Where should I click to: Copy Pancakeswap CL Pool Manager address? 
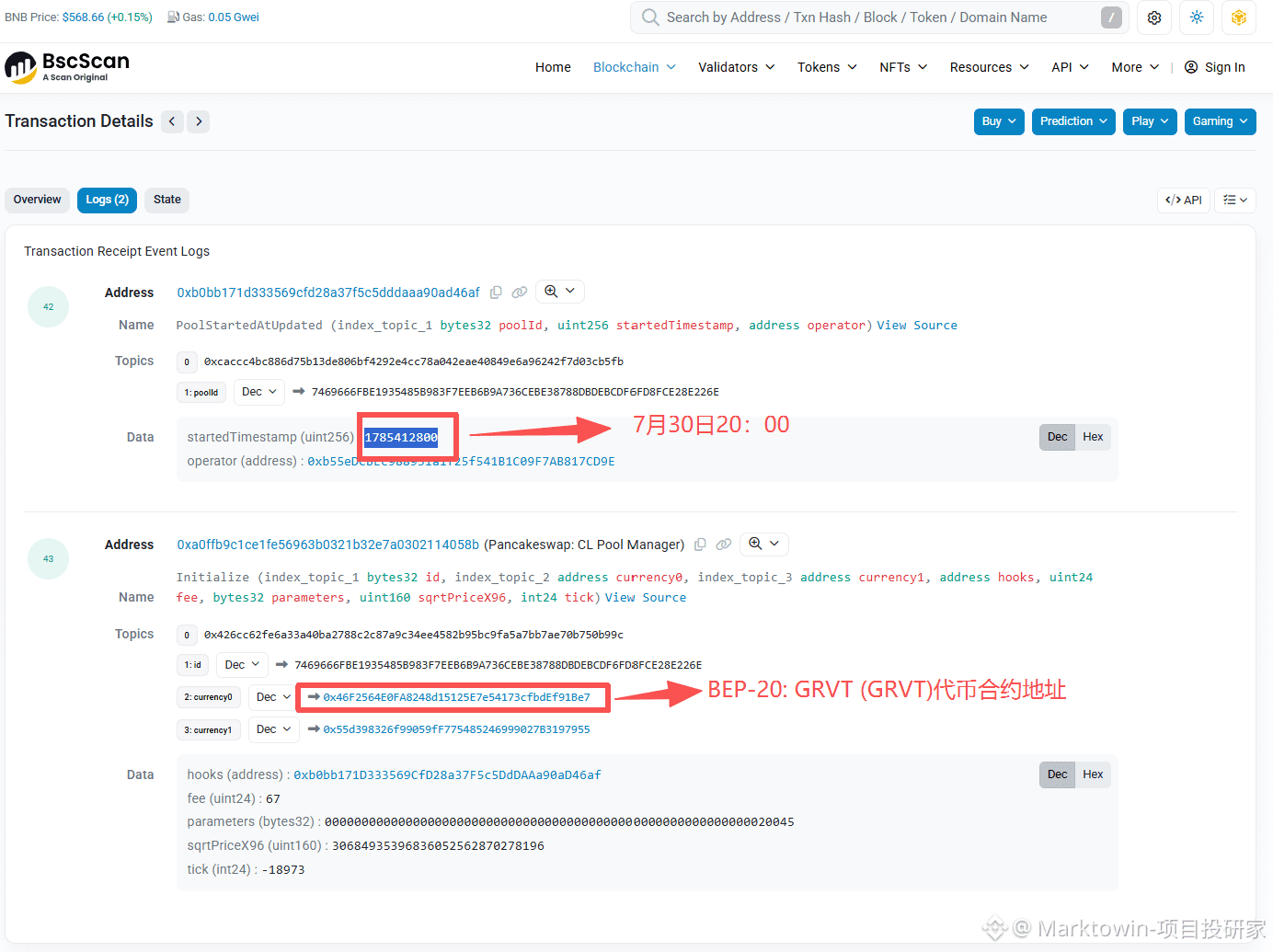(x=700, y=545)
